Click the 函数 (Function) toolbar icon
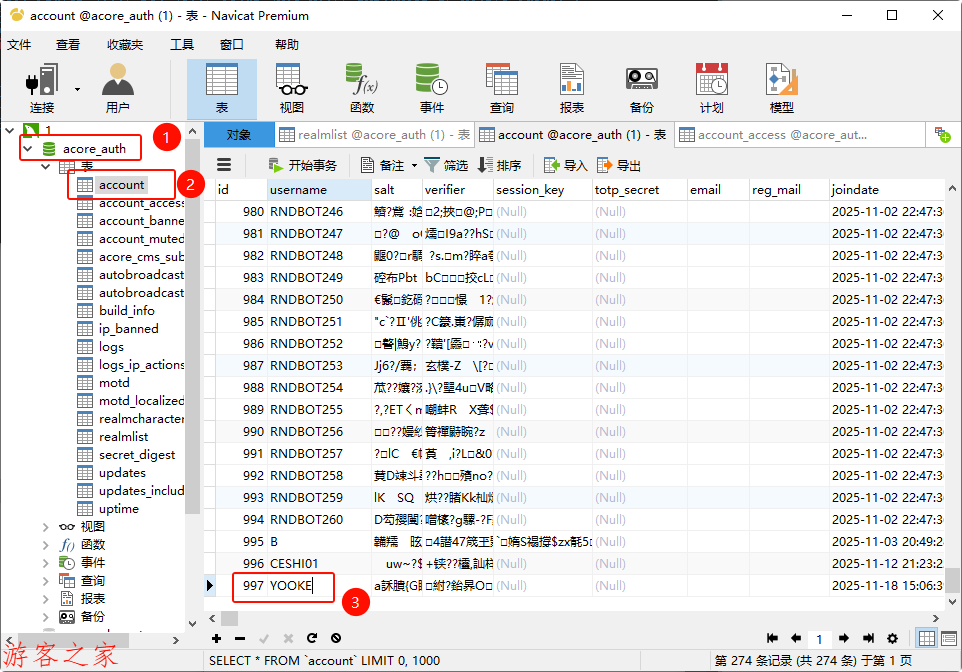This screenshot has height=672, width=962. tap(361, 89)
